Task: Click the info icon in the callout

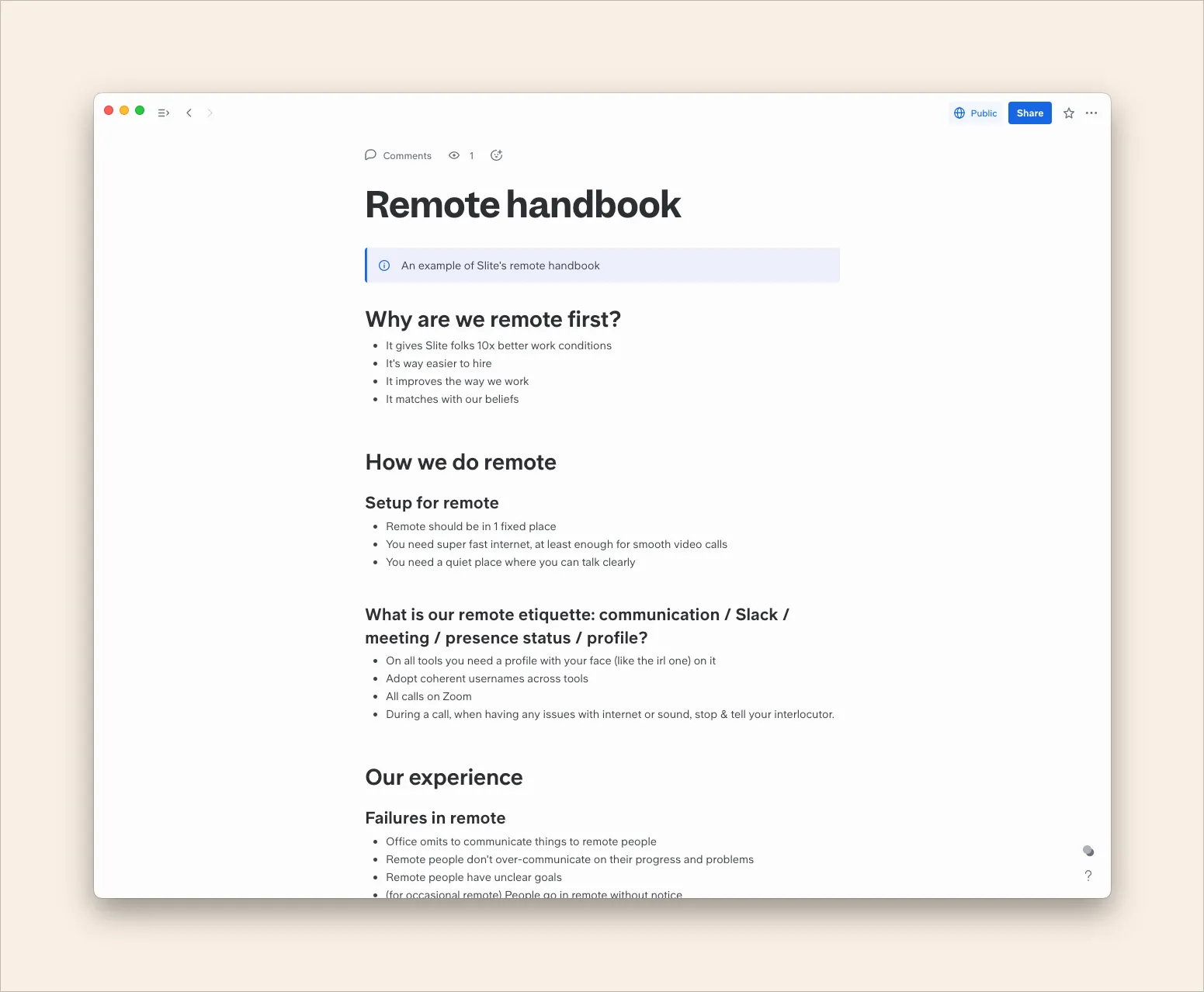Action: (384, 265)
